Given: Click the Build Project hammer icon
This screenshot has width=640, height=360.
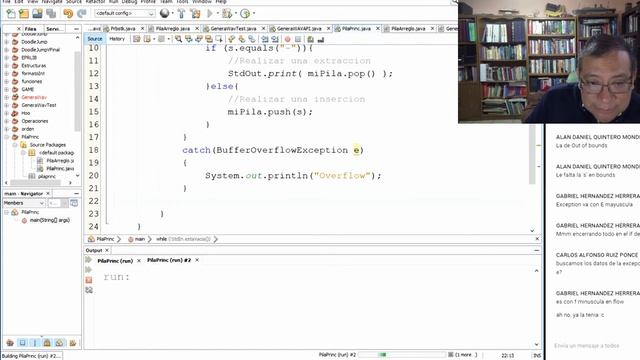Looking at the screenshot, I should pos(181,13).
